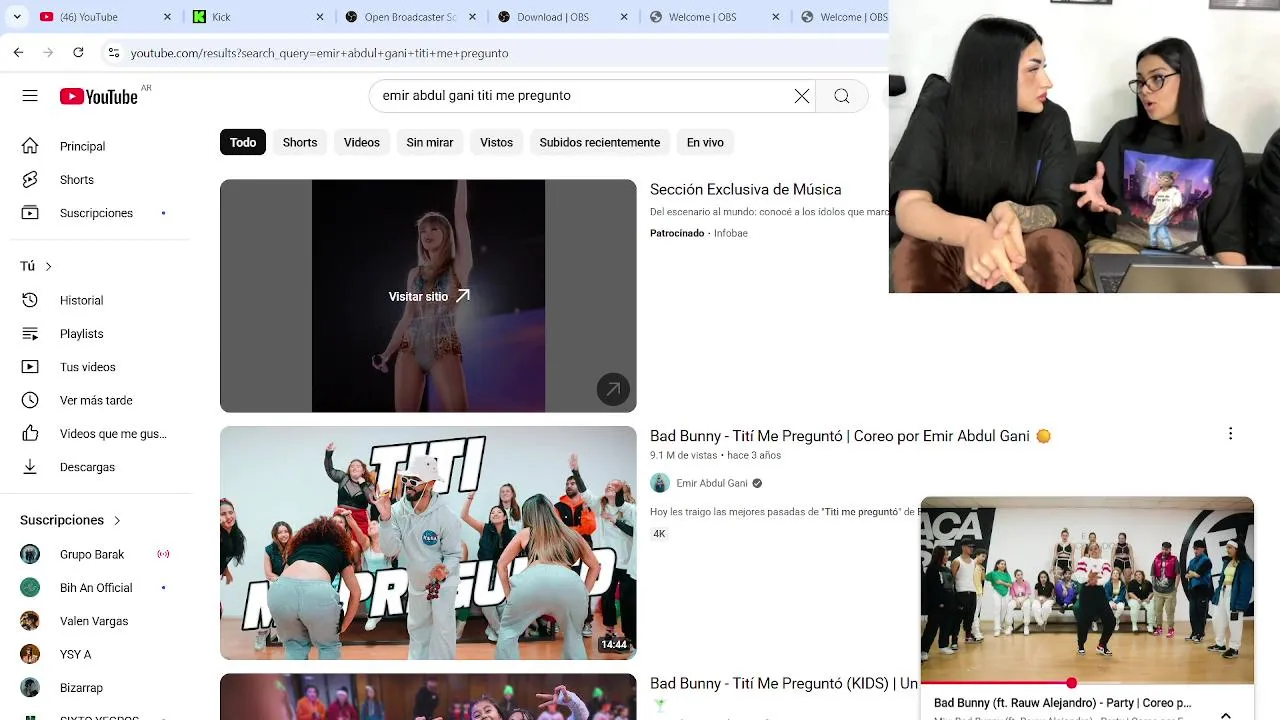Switch to Open Broadcaster Software tab
1280x720 pixels.
pyautogui.click(x=410, y=17)
